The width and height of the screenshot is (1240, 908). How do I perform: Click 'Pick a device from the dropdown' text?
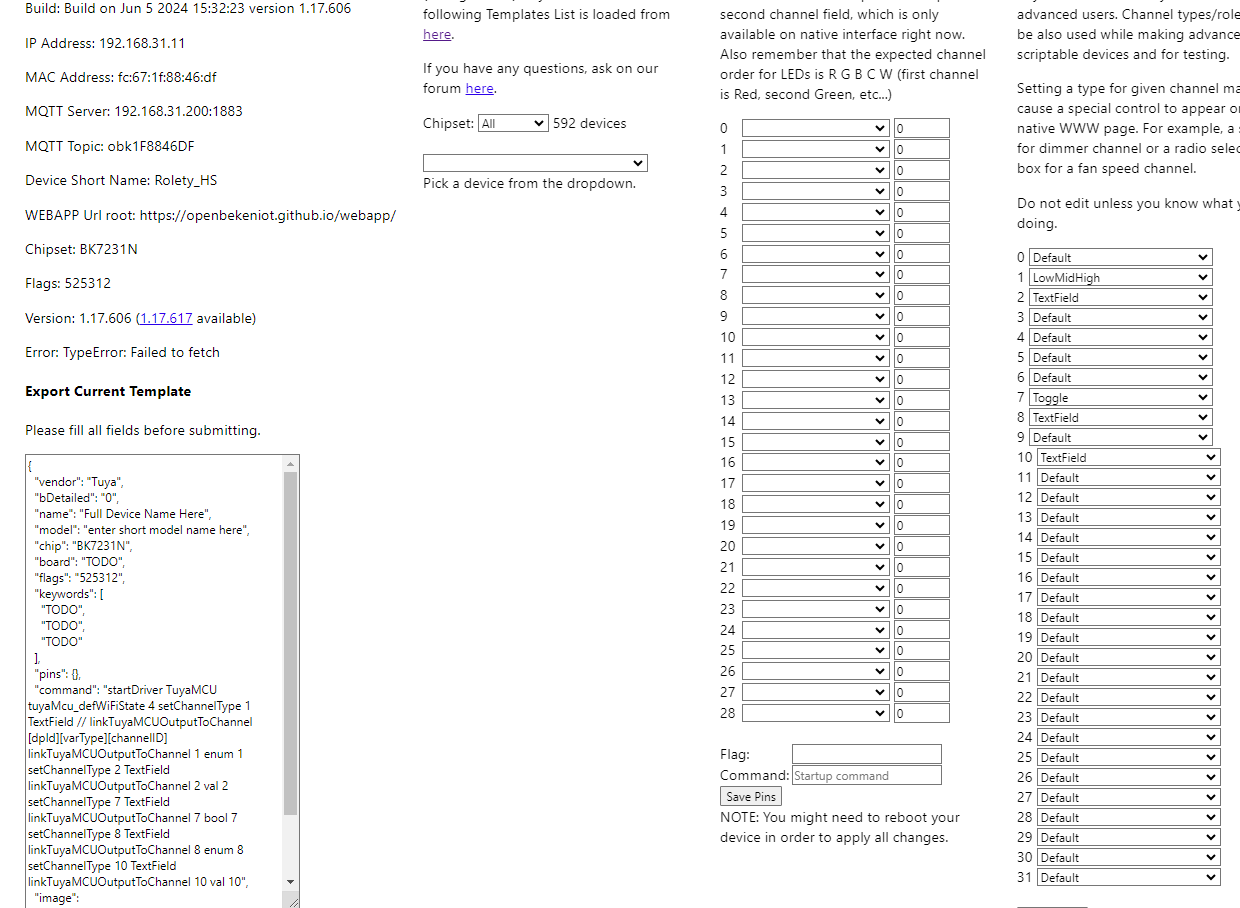[x=529, y=183]
